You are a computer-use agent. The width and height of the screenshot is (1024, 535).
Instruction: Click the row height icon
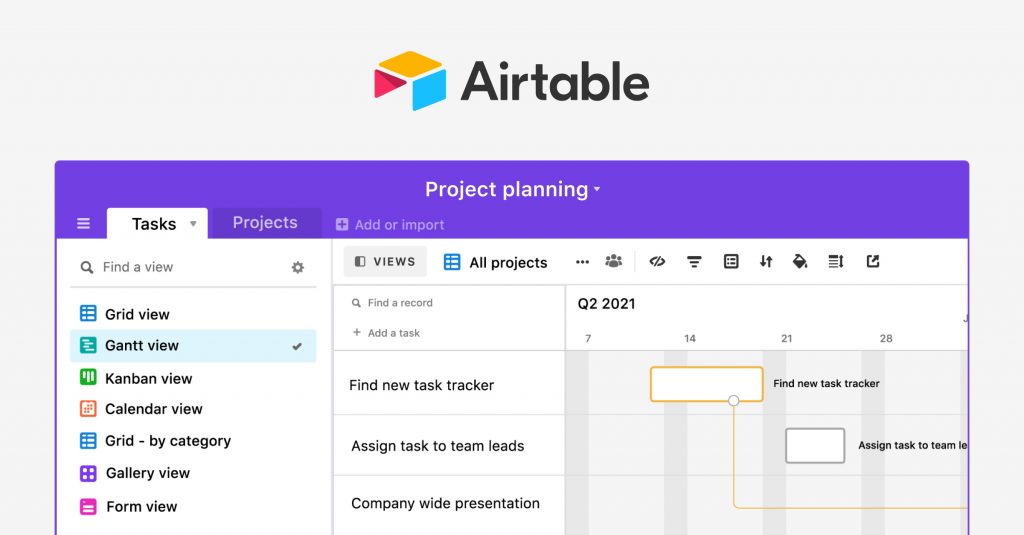click(836, 262)
